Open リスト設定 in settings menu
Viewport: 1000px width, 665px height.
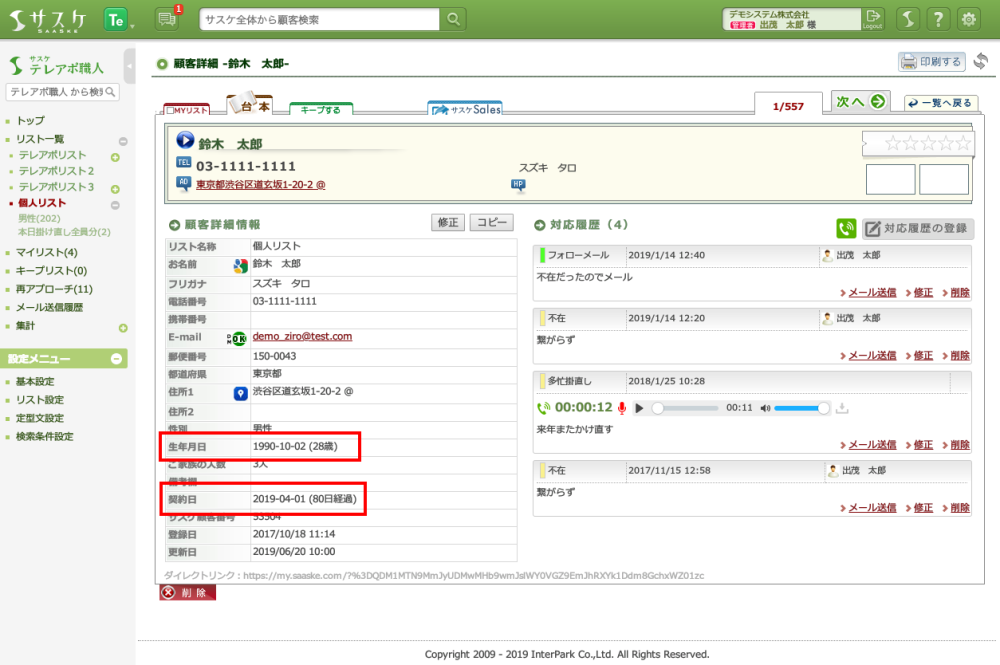[x=40, y=400]
